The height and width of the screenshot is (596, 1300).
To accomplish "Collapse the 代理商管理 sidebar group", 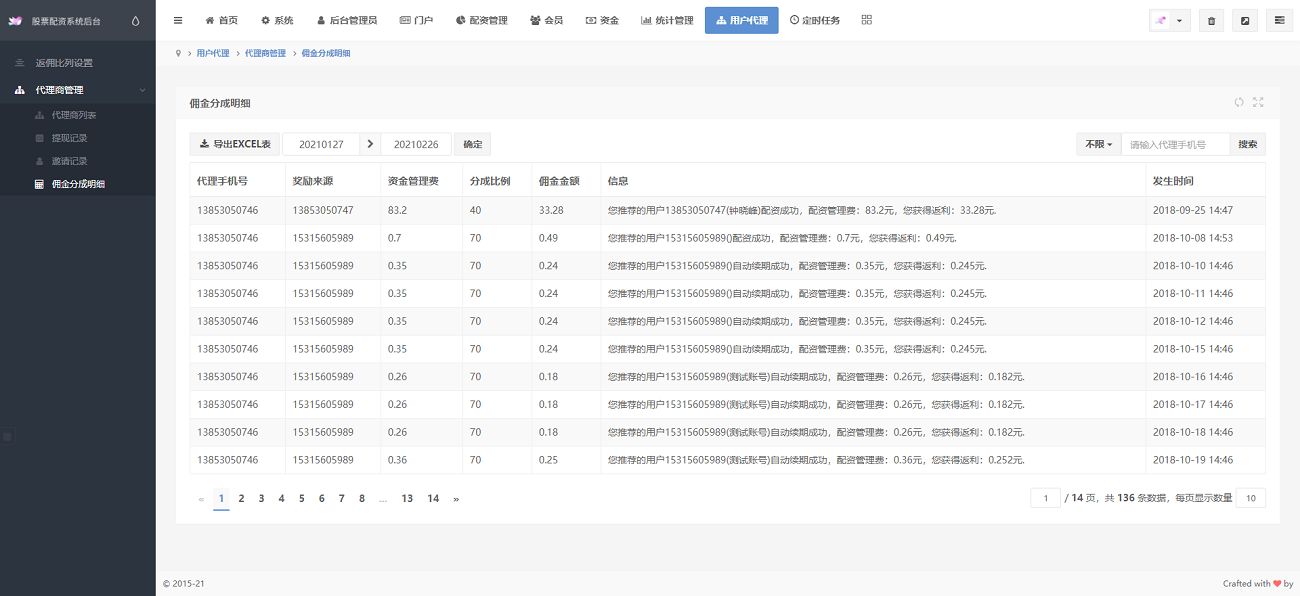I will [x=78, y=90].
